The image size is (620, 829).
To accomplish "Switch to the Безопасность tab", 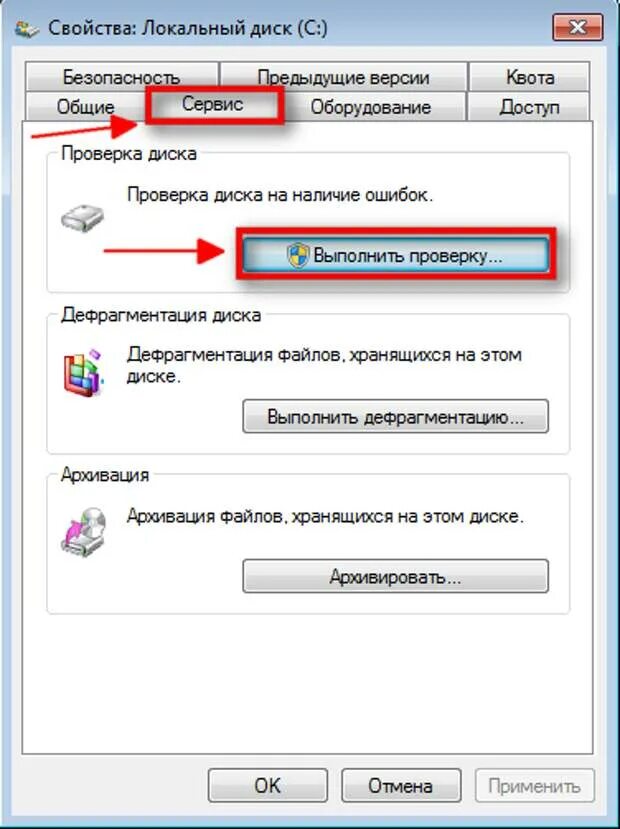I will coord(122,77).
